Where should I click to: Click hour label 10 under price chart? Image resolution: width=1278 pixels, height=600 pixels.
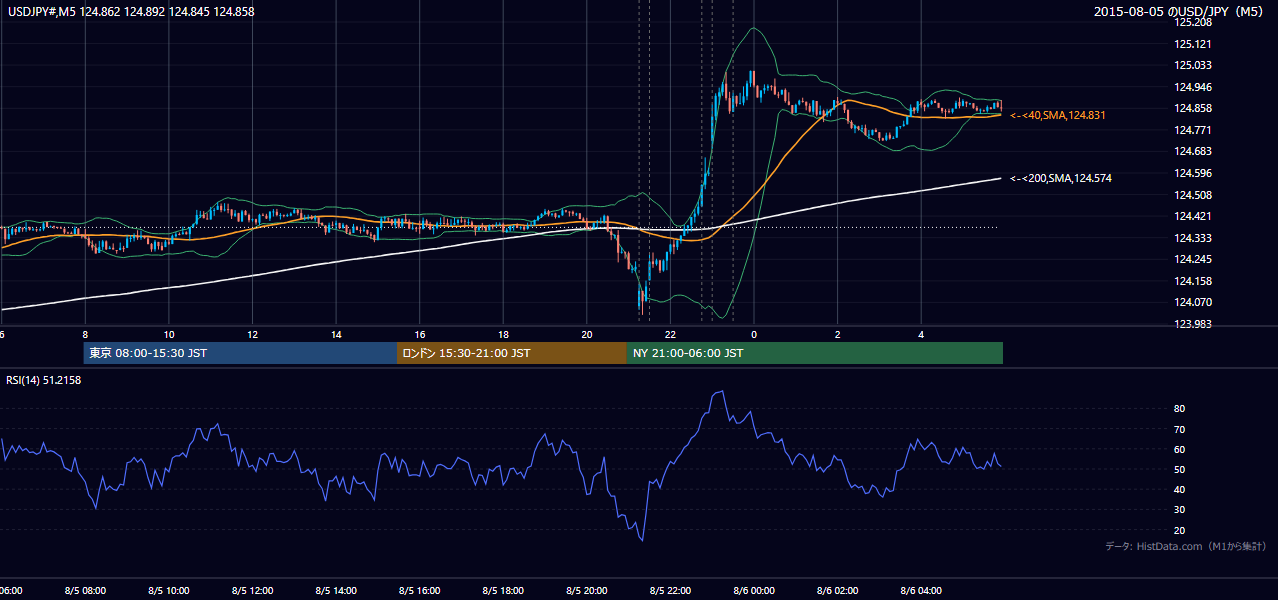pyautogui.click(x=169, y=335)
